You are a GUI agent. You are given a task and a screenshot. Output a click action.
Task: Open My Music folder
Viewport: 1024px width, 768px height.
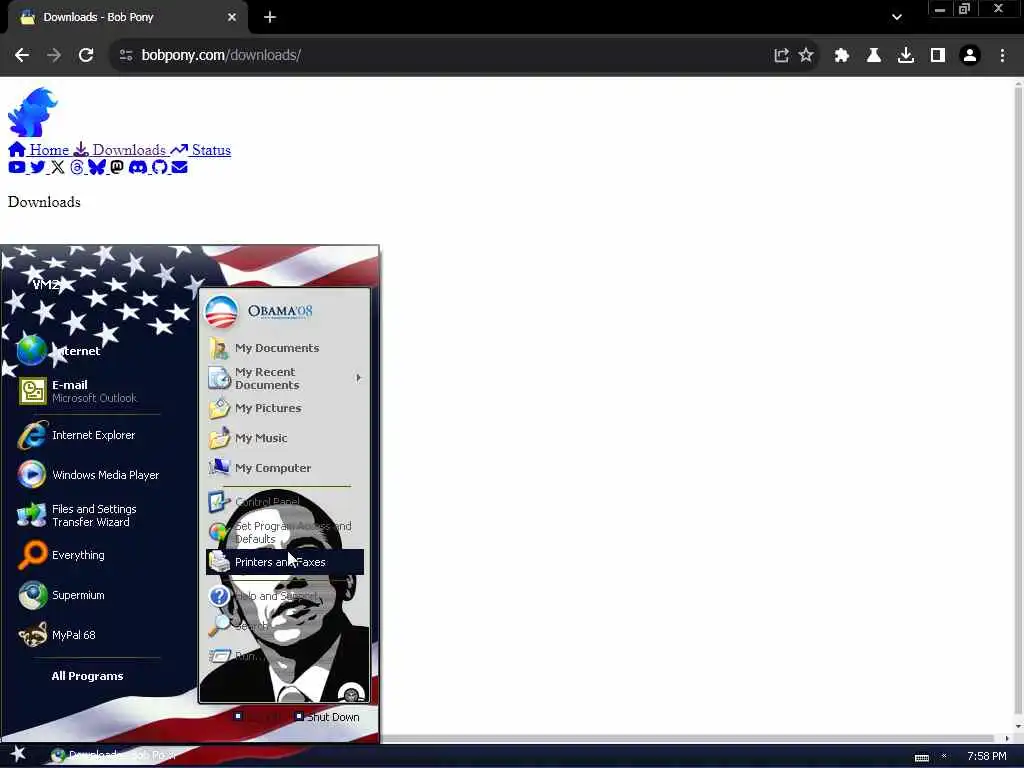285,438
